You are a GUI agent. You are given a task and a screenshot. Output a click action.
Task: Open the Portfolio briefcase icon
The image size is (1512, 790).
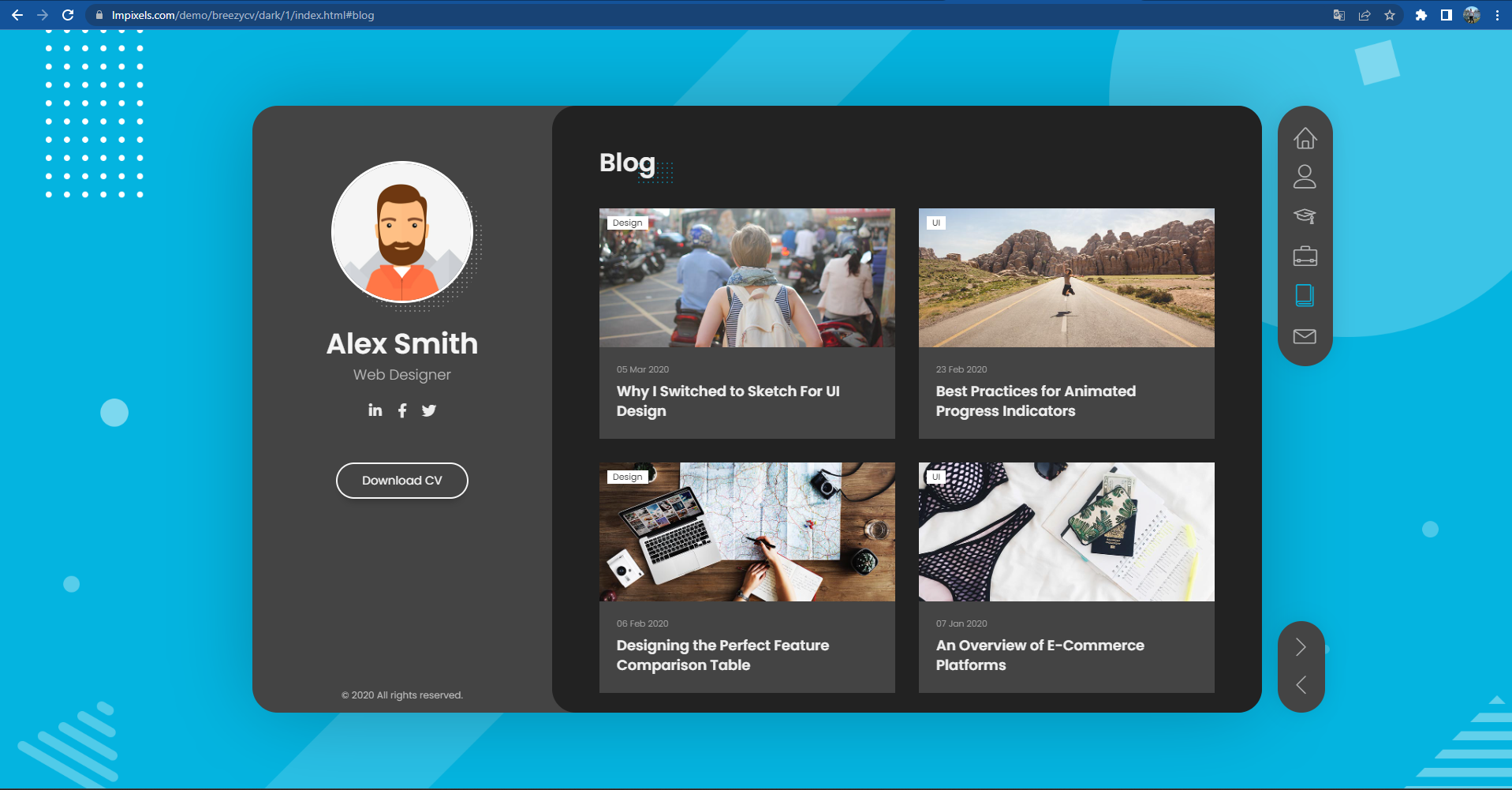click(x=1305, y=256)
